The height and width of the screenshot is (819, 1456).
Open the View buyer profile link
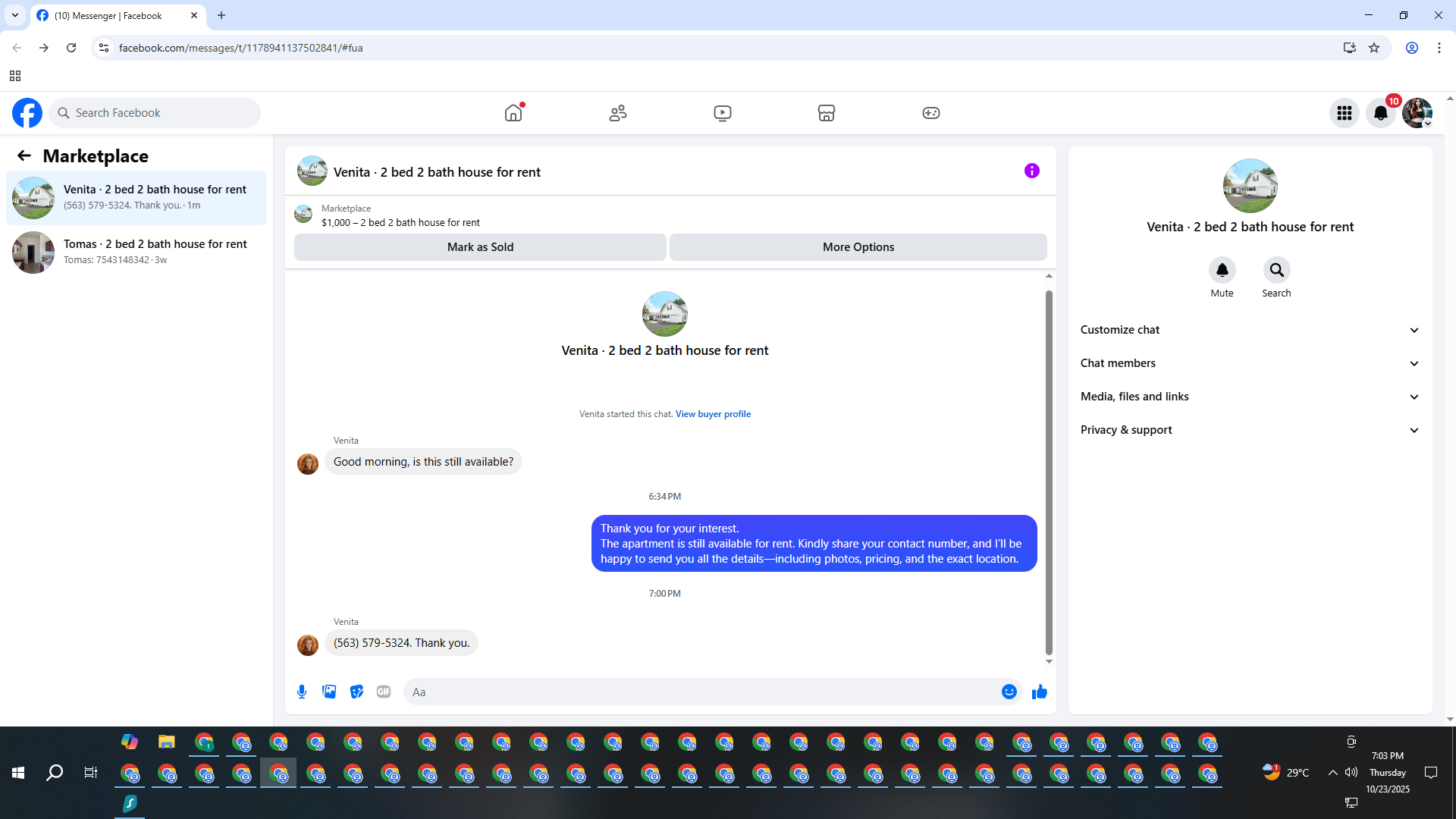(x=713, y=414)
